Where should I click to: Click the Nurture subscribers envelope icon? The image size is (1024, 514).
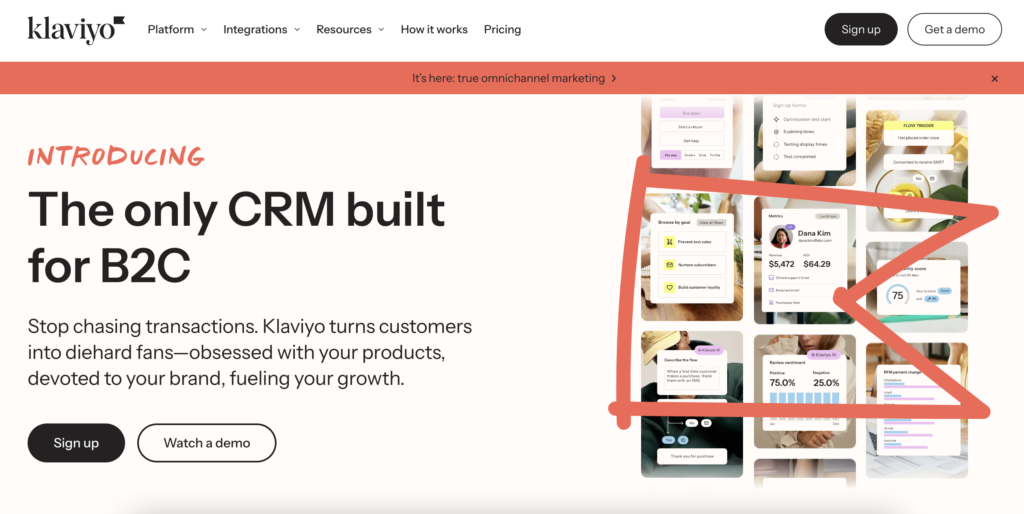(x=669, y=265)
